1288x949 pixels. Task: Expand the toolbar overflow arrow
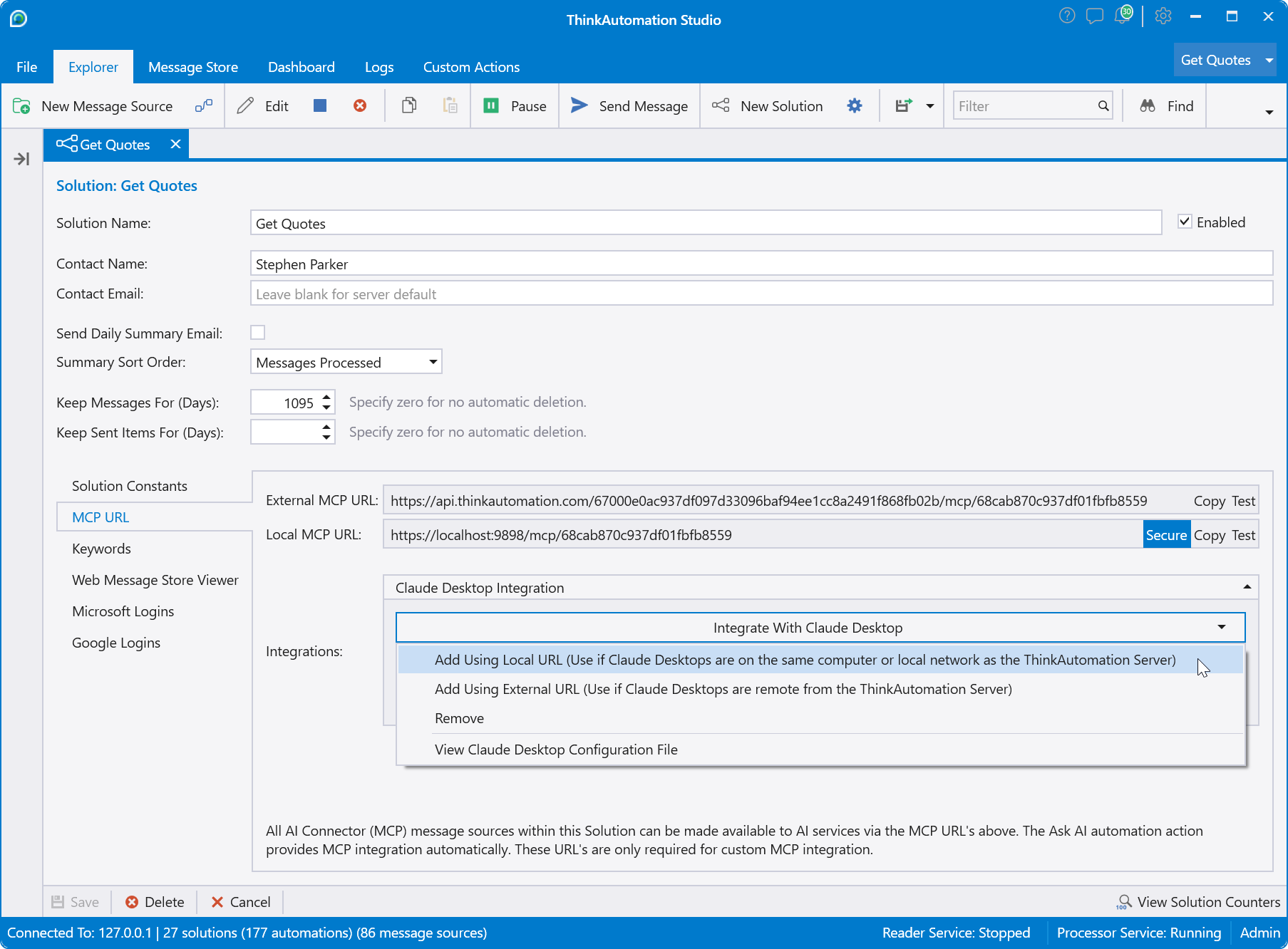point(1269,112)
